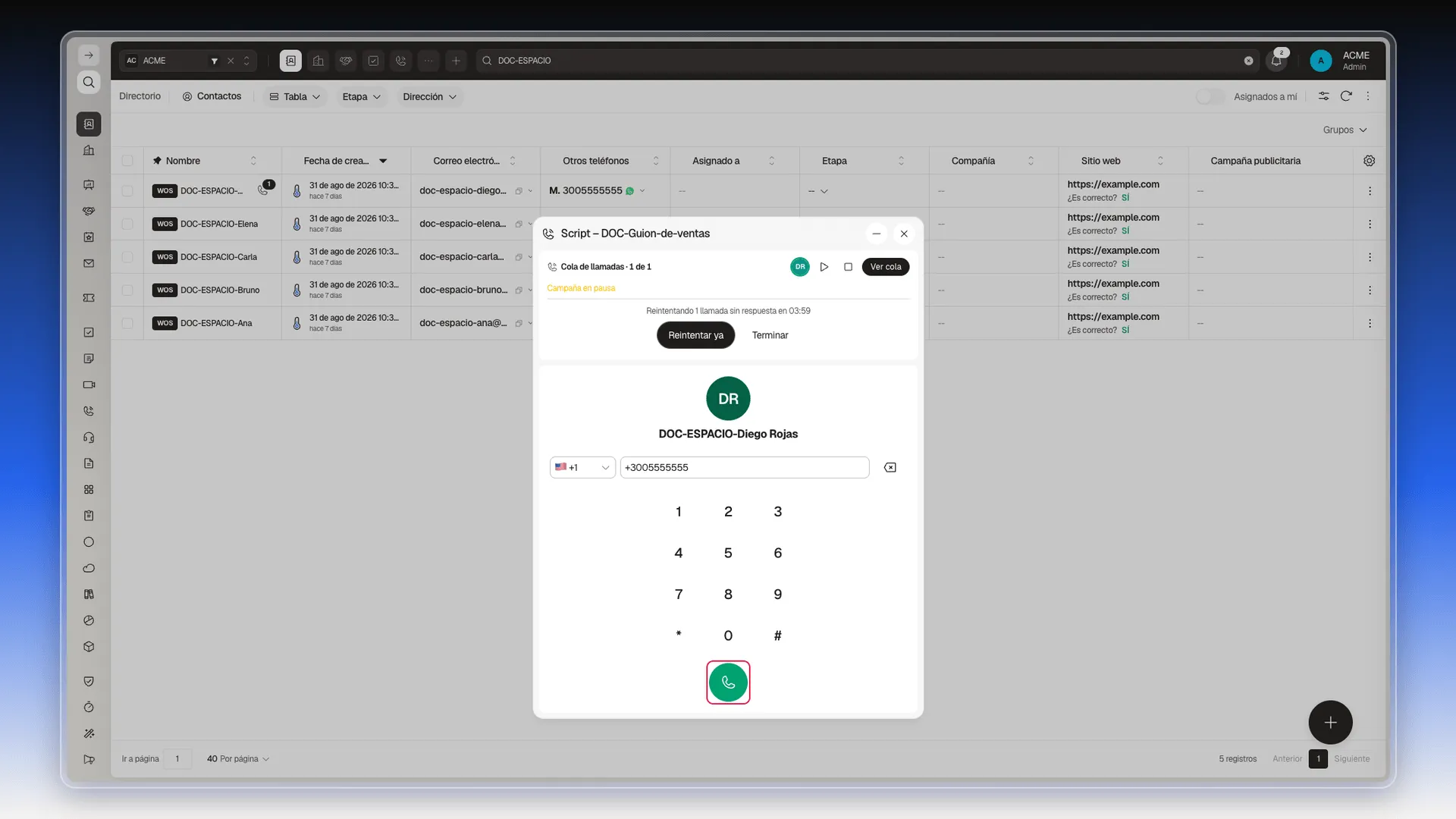Click the phone number input field
Image resolution: width=1456 pixels, height=819 pixels.
pos(744,468)
